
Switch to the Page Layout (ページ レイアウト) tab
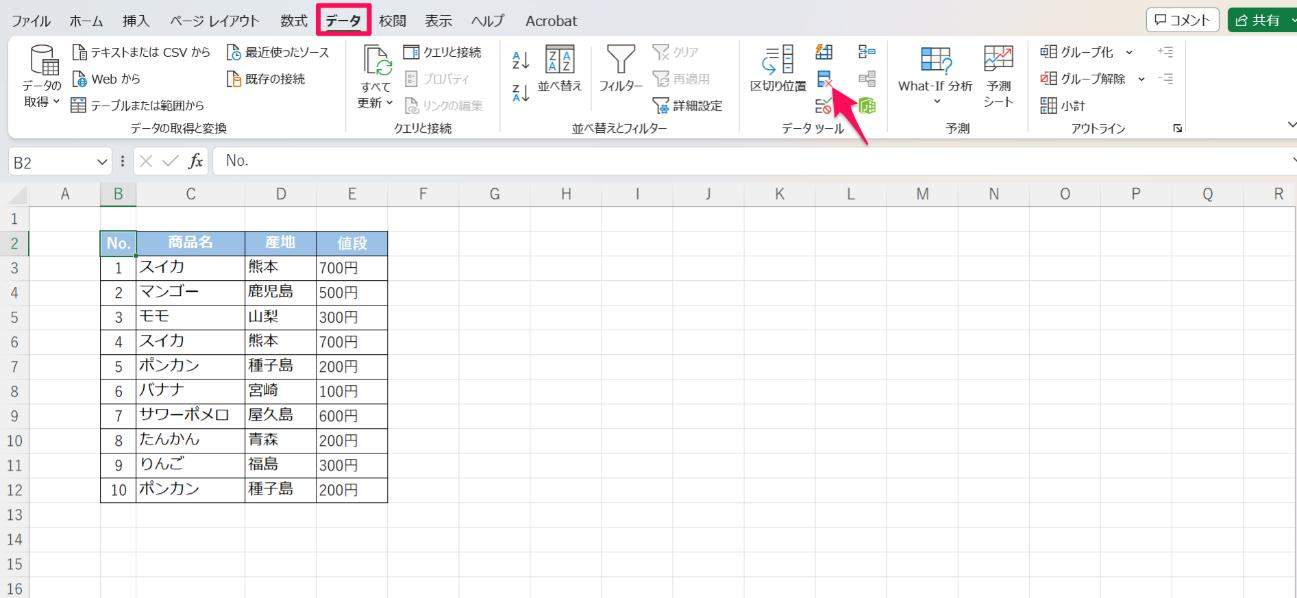click(214, 20)
